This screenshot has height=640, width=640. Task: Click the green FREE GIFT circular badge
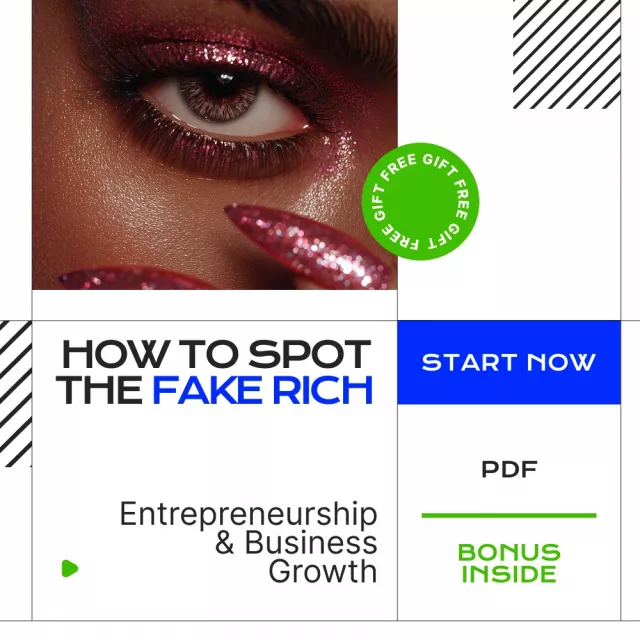(420, 201)
